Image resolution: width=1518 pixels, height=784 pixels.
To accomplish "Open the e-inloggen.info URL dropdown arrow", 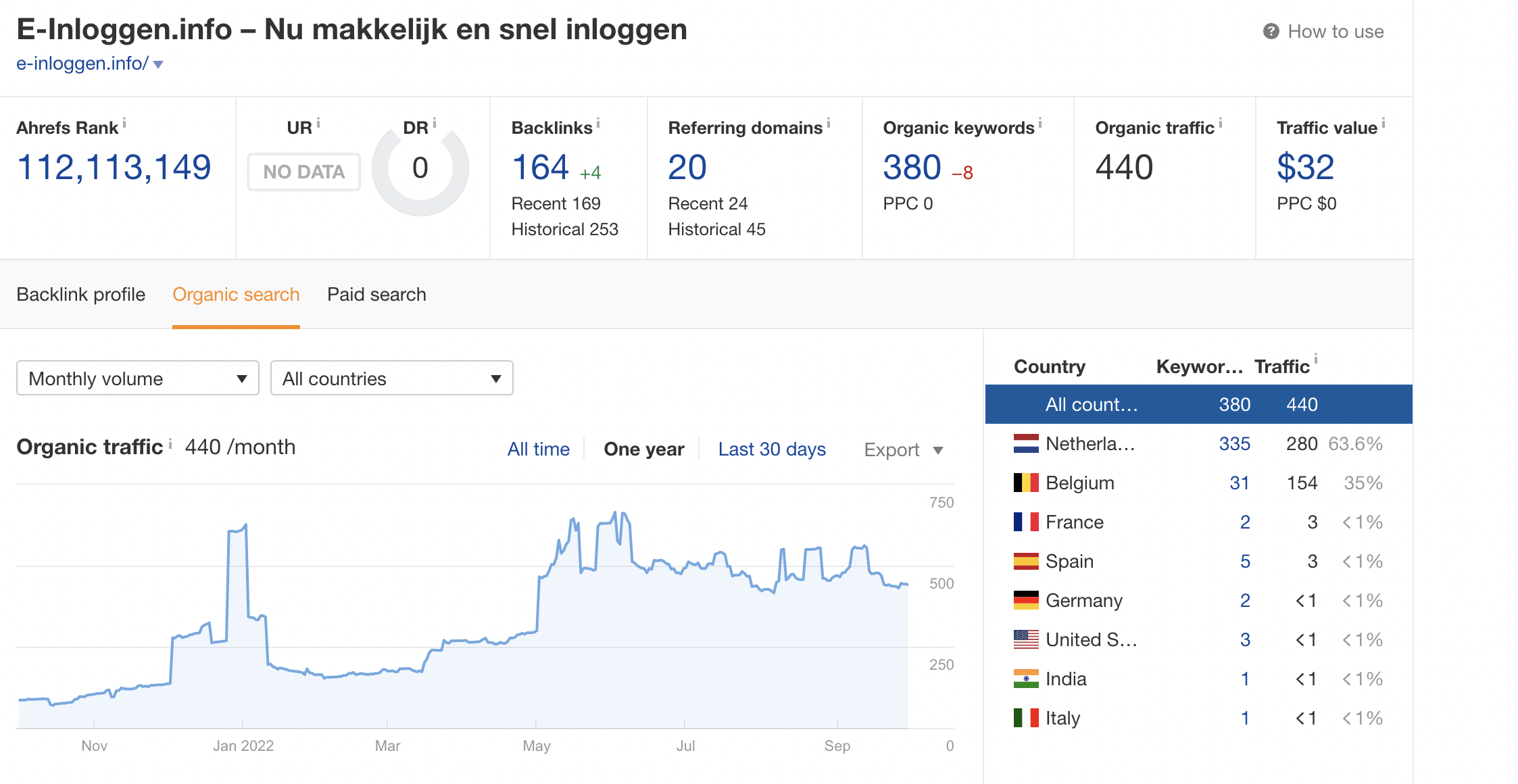I will 158,65.
